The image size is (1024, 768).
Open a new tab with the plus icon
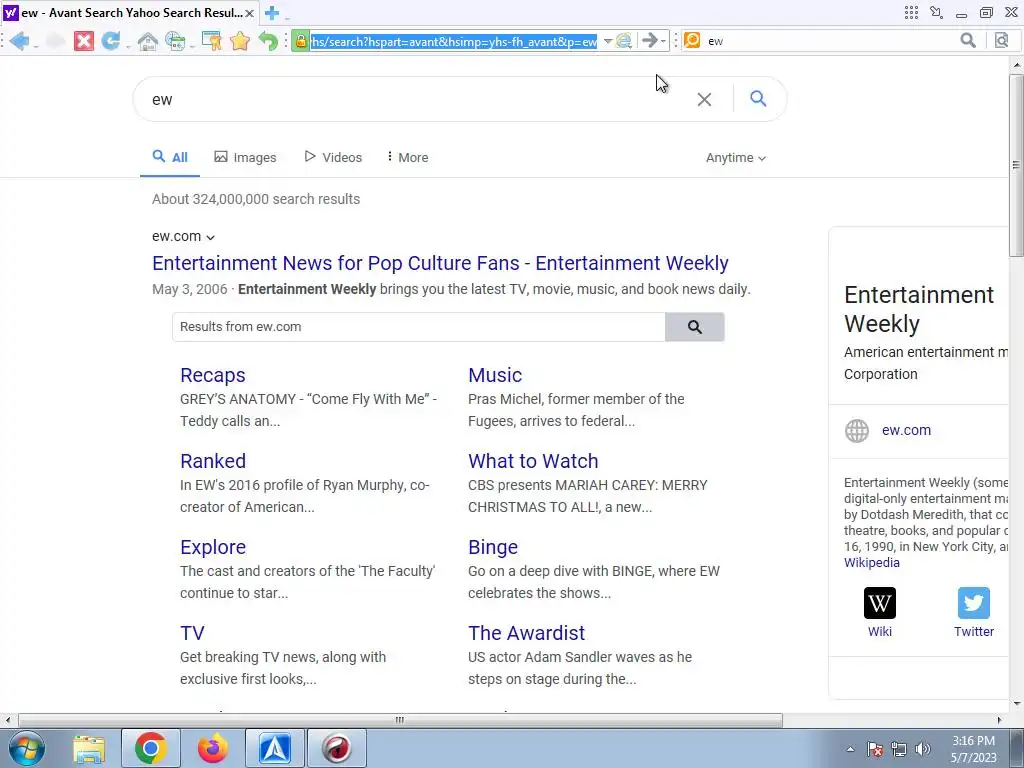click(272, 12)
